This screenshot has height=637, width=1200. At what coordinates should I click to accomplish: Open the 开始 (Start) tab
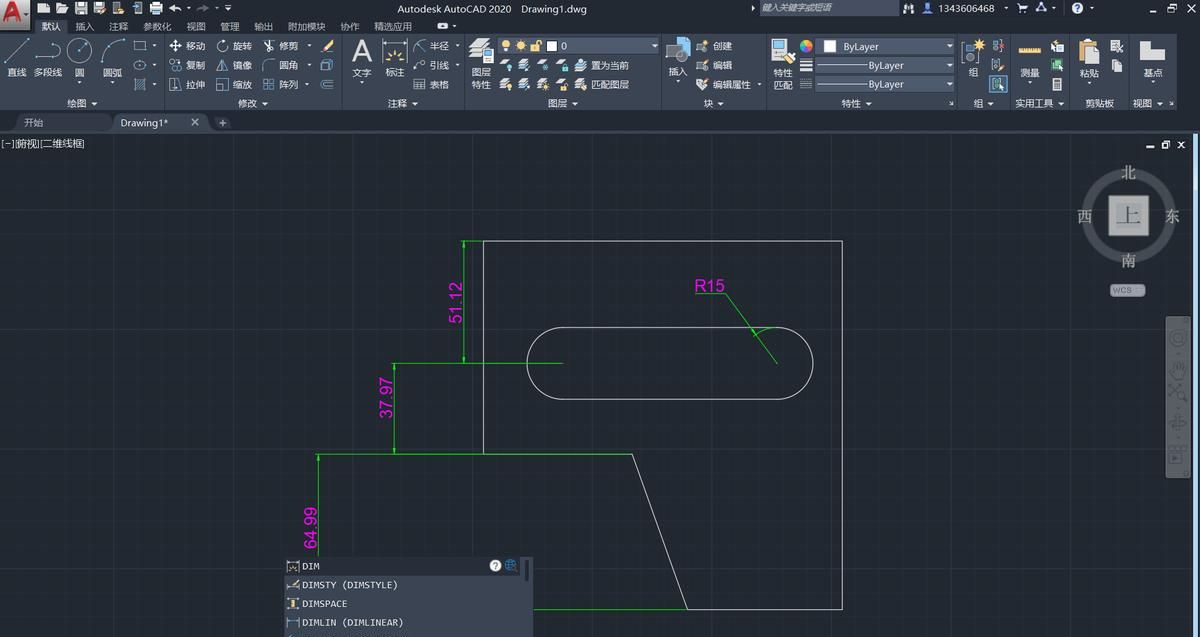(x=34, y=122)
